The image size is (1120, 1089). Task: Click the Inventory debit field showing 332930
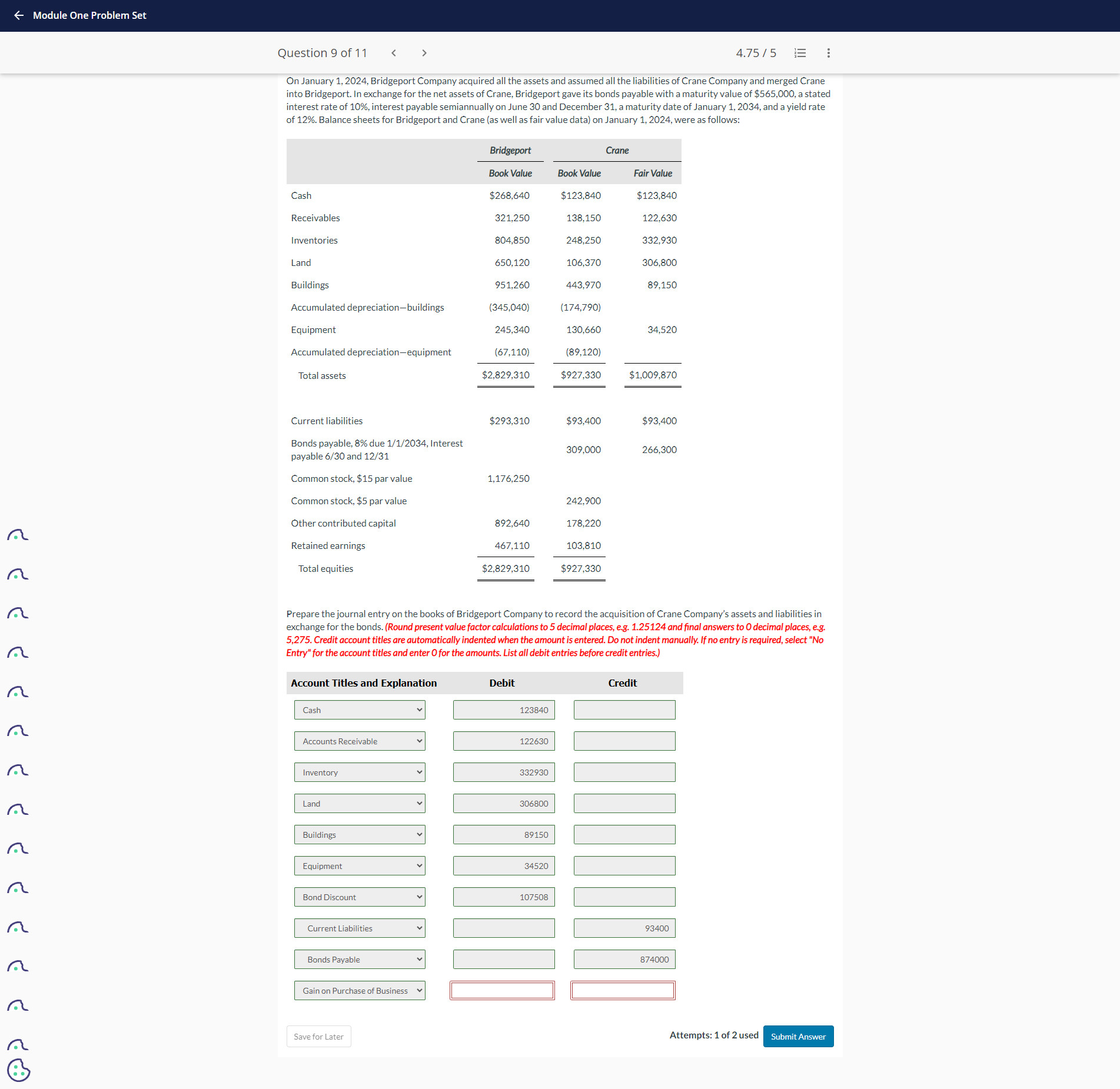(504, 772)
